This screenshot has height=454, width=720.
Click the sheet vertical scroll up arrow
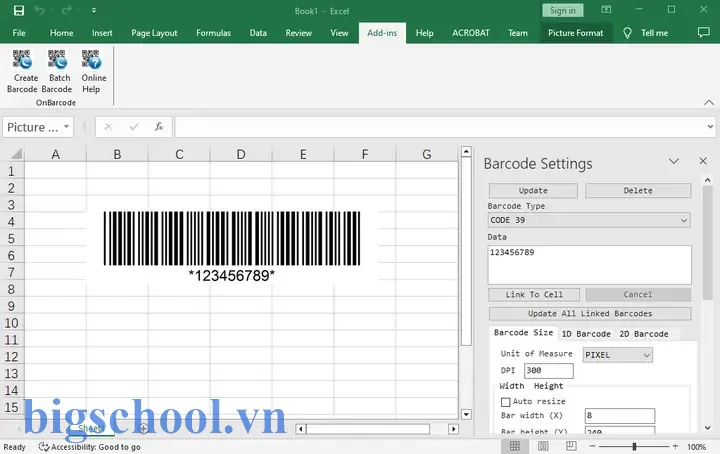pos(466,151)
